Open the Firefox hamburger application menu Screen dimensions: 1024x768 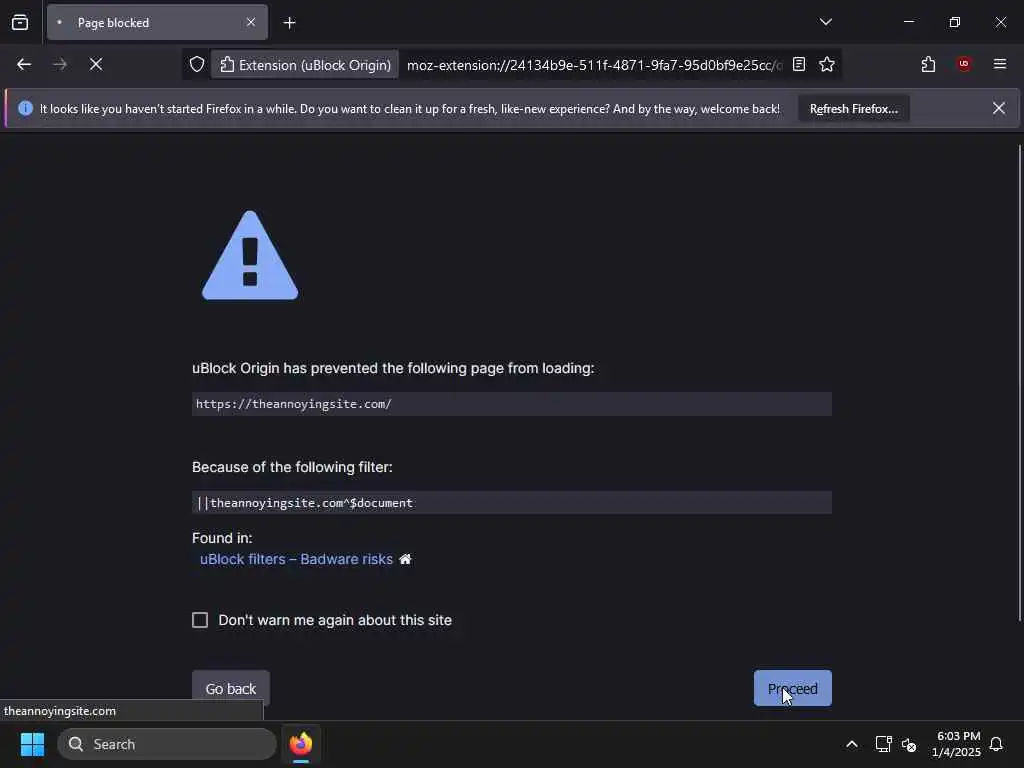coord(1000,64)
